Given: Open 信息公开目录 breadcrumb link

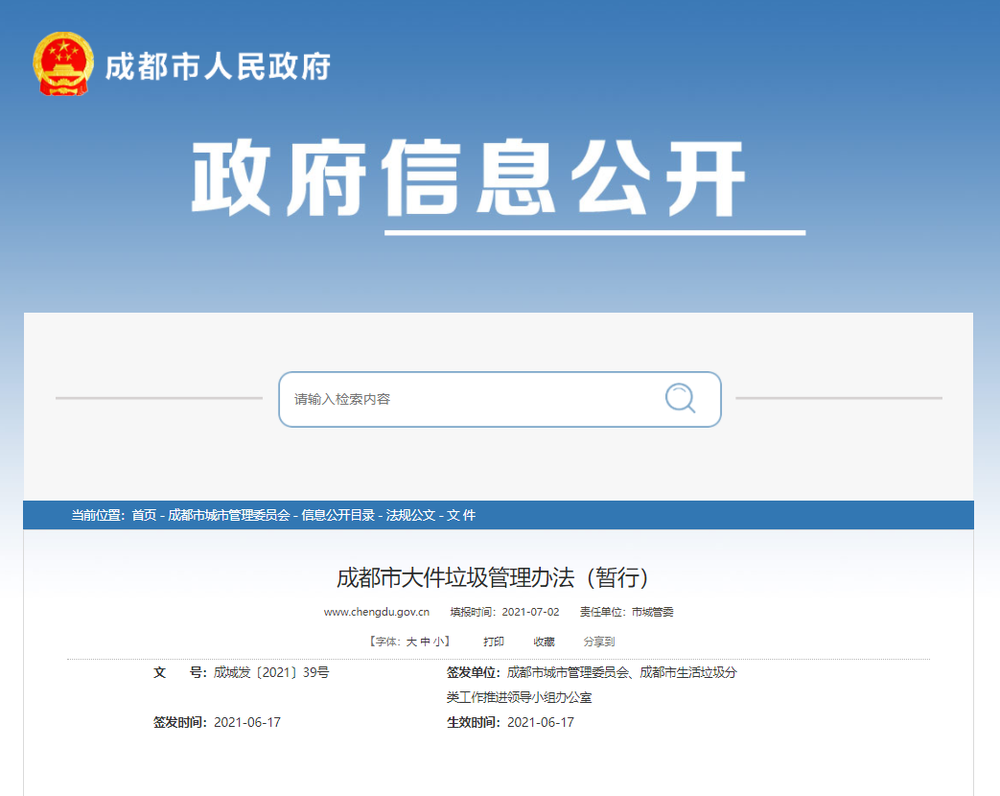Looking at the screenshot, I should (338, 515).
